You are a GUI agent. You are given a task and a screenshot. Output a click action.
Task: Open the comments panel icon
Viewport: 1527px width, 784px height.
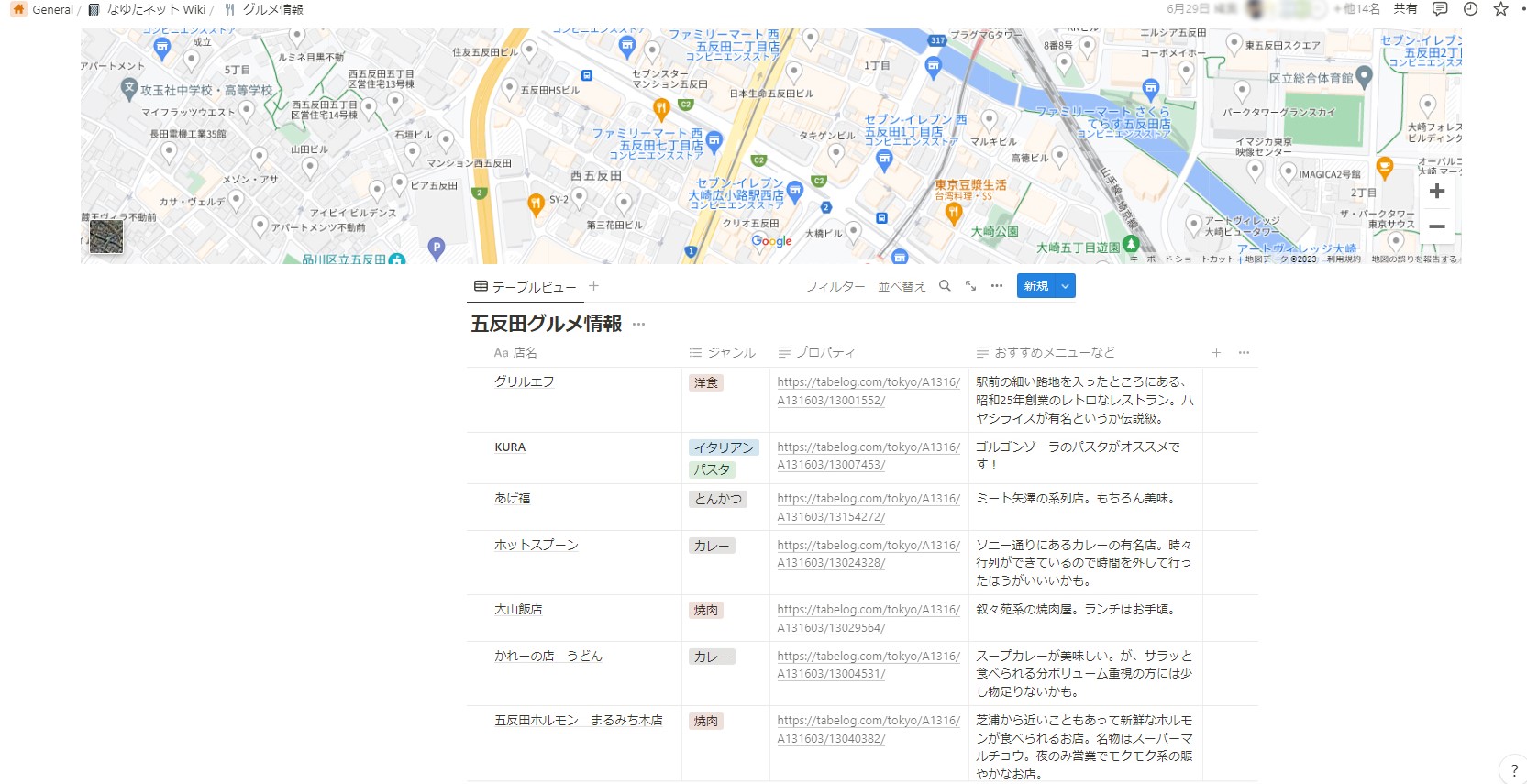coord(1440,9)
